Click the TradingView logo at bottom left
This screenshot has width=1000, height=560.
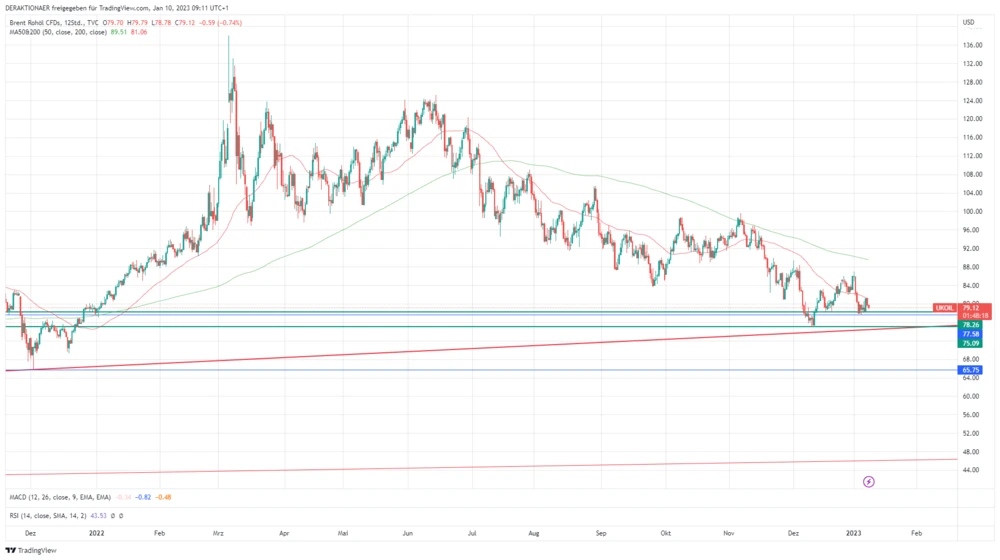[x=30, y=550]
